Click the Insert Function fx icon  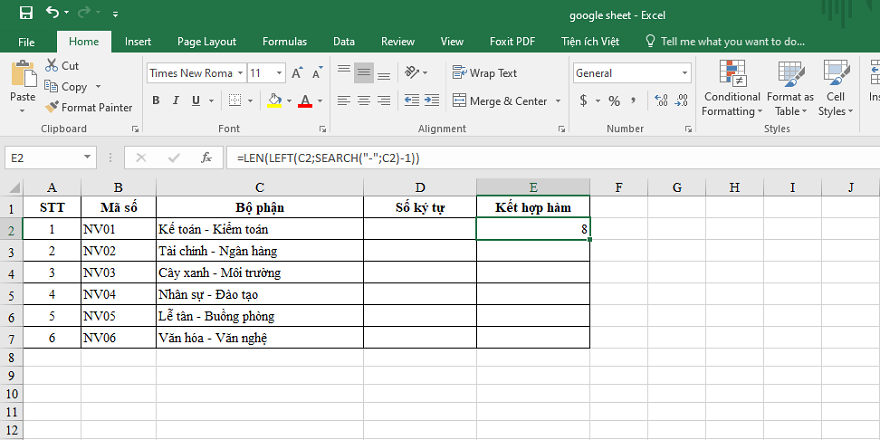click(205, 158)
